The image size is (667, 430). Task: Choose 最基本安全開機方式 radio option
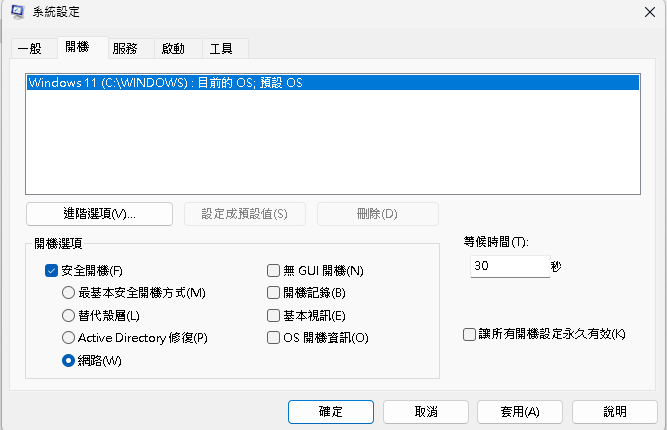[x=68, y=293]
